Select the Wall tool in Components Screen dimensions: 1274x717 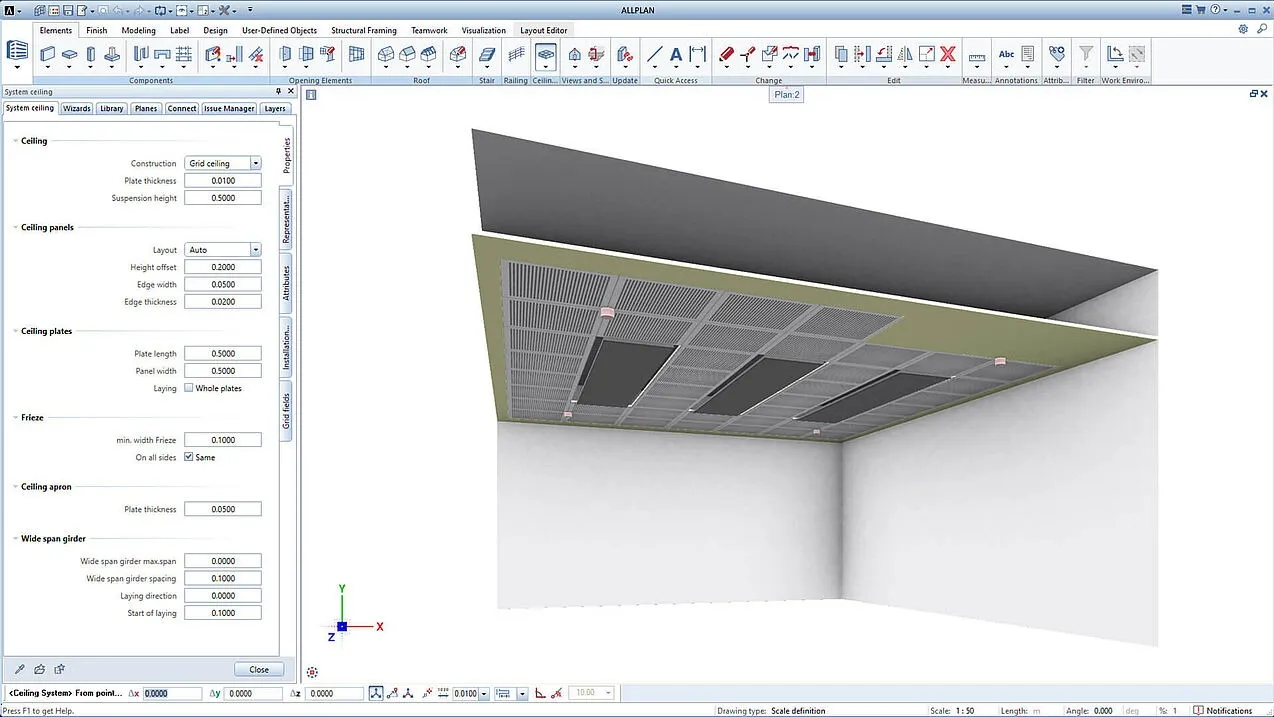[x=46, y=55]
